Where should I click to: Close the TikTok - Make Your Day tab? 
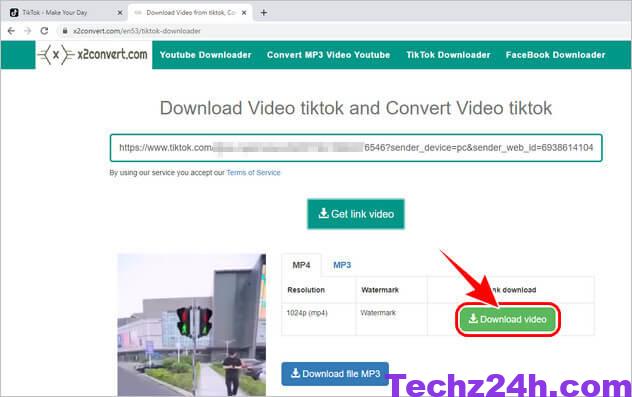click(x=120, y=12)
